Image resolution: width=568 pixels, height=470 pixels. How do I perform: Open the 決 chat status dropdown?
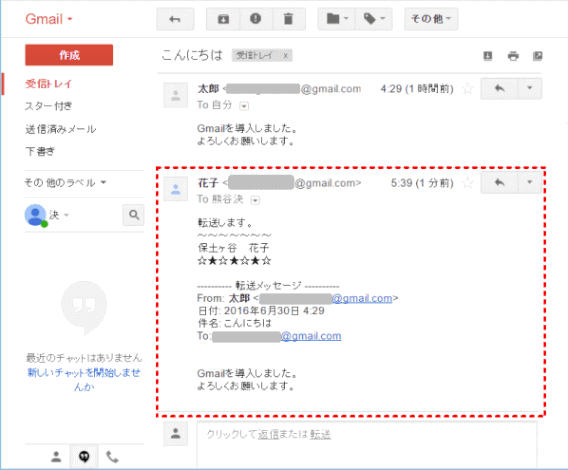tap(59, 215)
